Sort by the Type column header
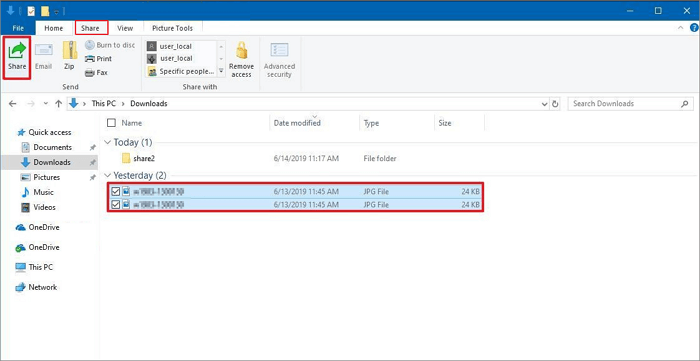 (x=371, y=123)
